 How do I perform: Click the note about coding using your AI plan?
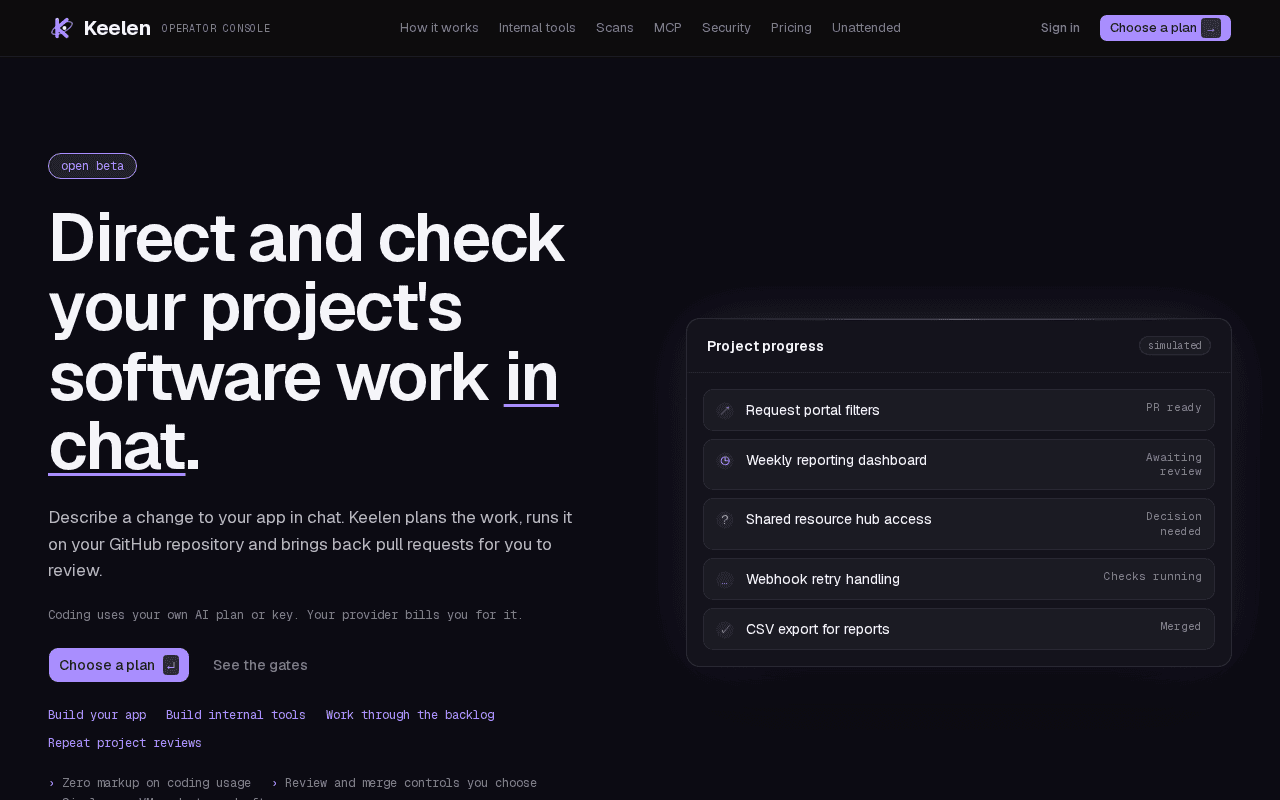click(285, 615)
